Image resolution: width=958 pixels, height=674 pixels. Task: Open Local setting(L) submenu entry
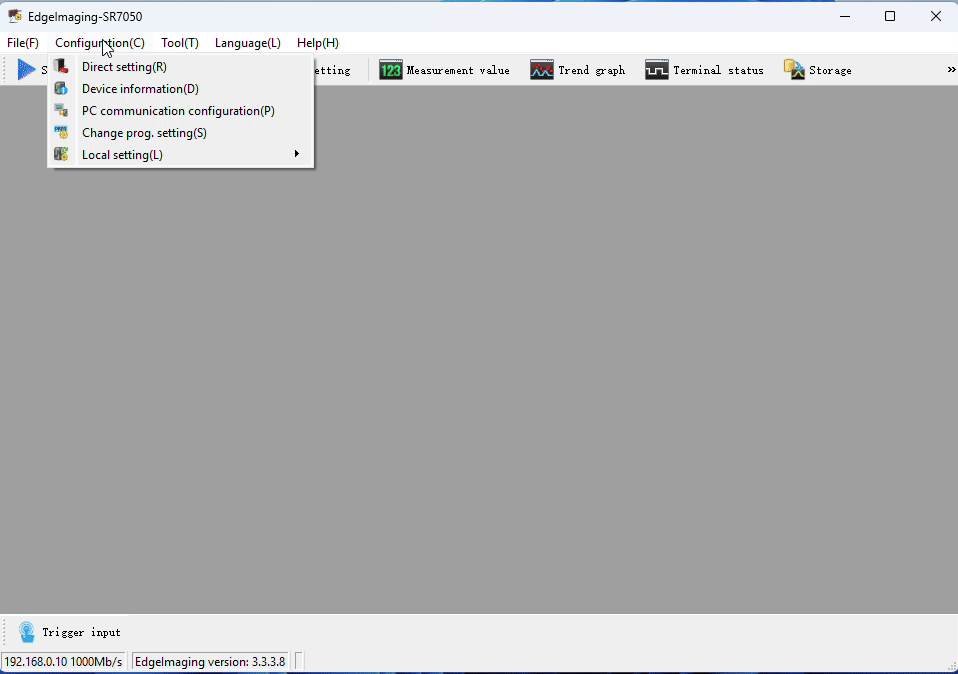point(181,155)
